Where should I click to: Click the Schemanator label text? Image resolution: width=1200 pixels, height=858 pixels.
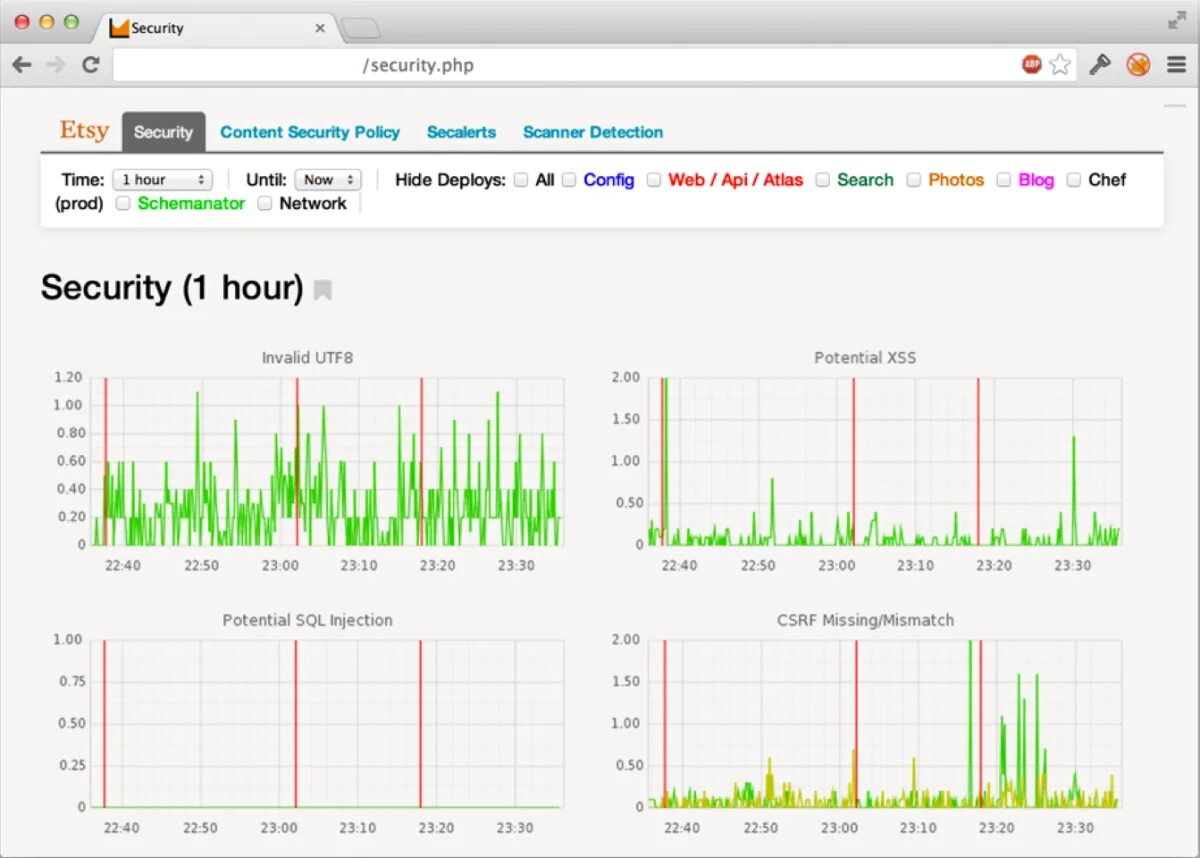click(191, 203)
